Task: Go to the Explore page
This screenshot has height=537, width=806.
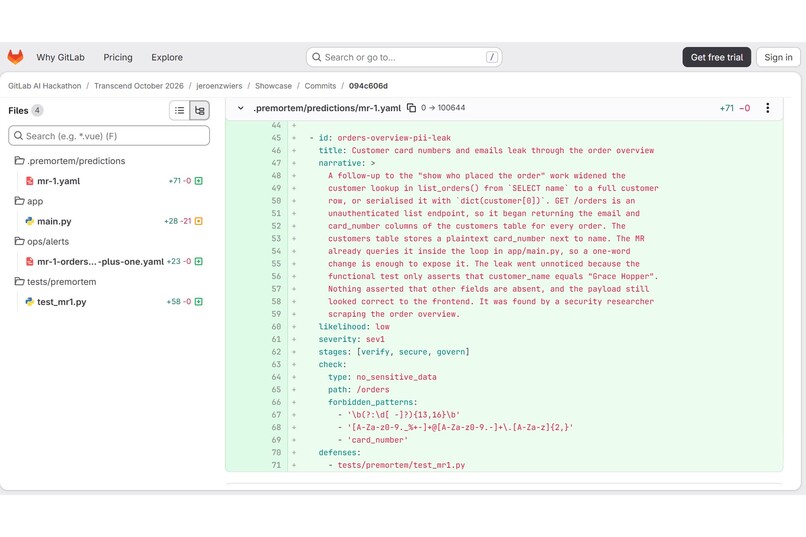Action: 167,57
